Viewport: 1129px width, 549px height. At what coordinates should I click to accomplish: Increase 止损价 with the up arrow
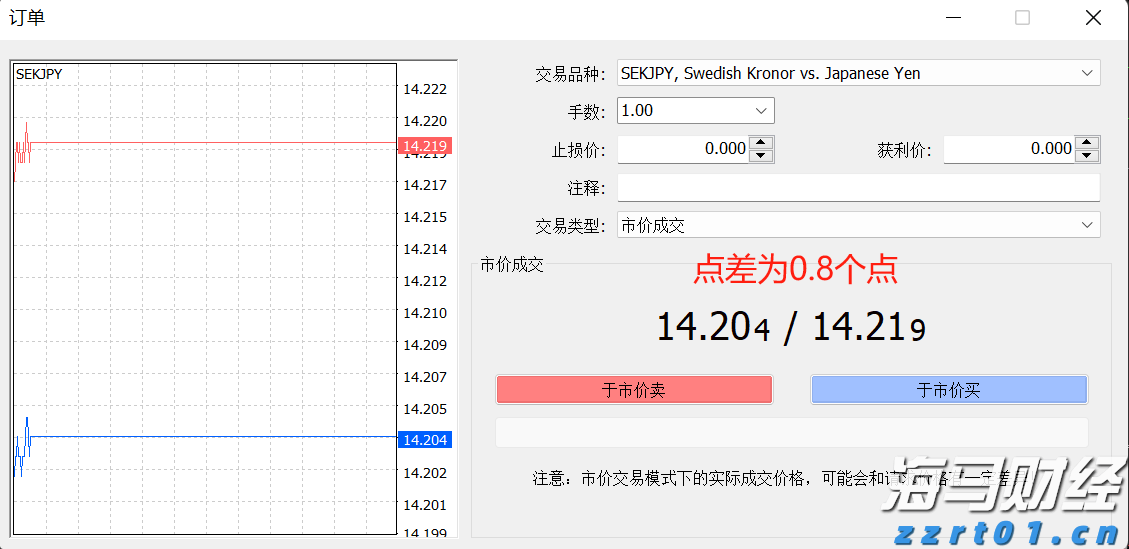click(x=762, y=143)
